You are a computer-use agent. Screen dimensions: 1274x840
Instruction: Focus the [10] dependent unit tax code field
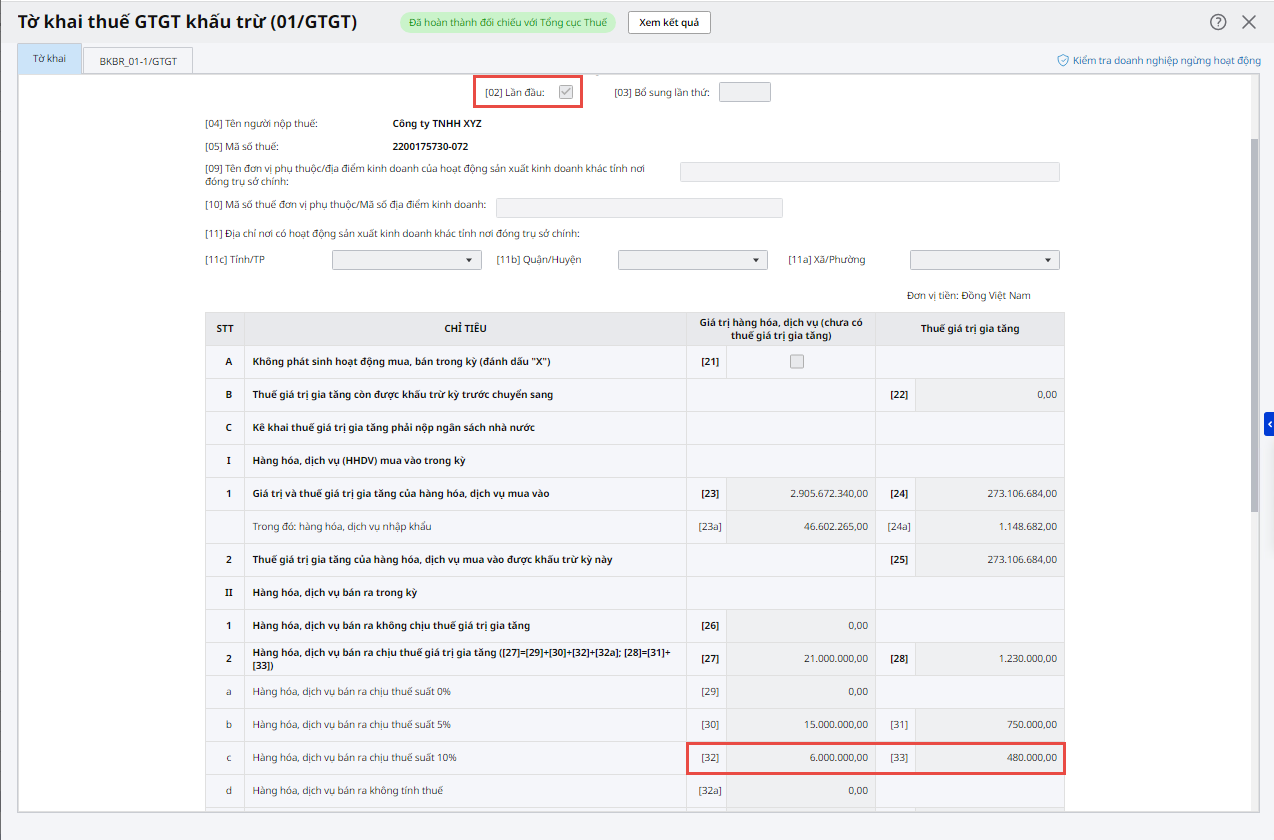(639, 207)
